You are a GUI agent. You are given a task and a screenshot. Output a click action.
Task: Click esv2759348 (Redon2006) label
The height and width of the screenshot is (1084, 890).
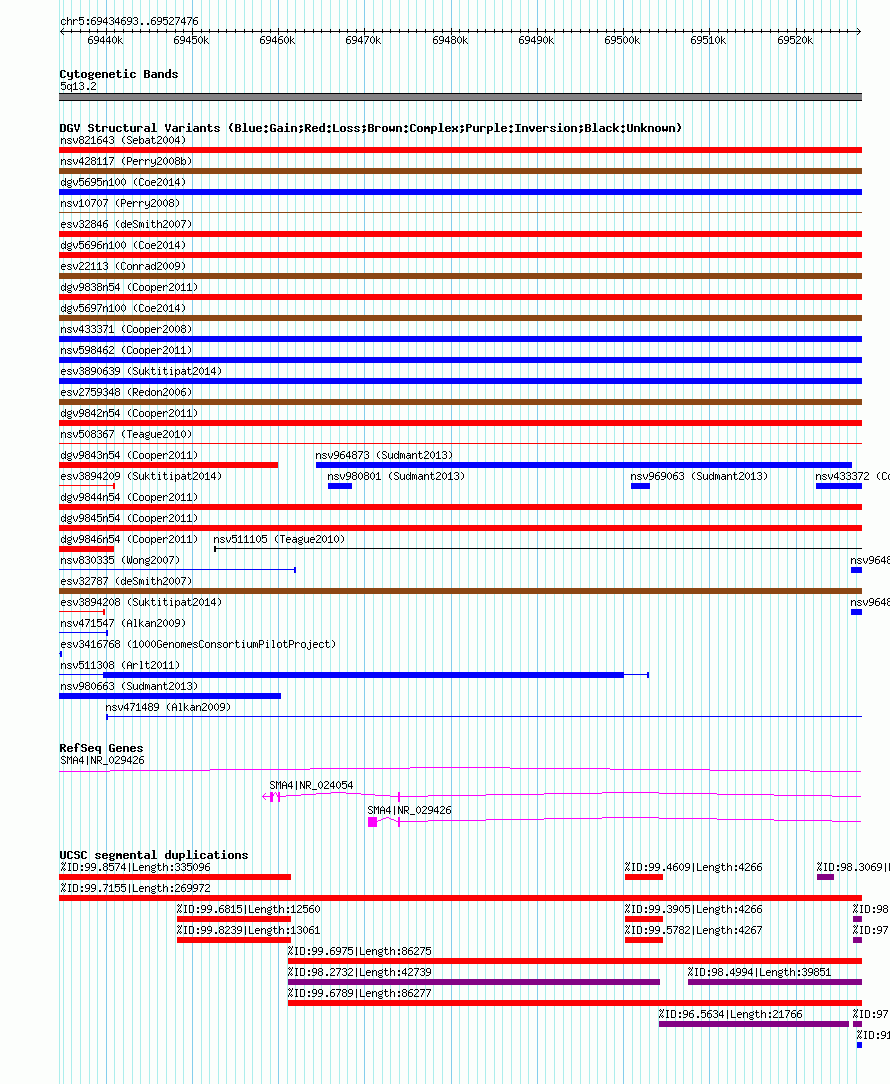(126, 392)
